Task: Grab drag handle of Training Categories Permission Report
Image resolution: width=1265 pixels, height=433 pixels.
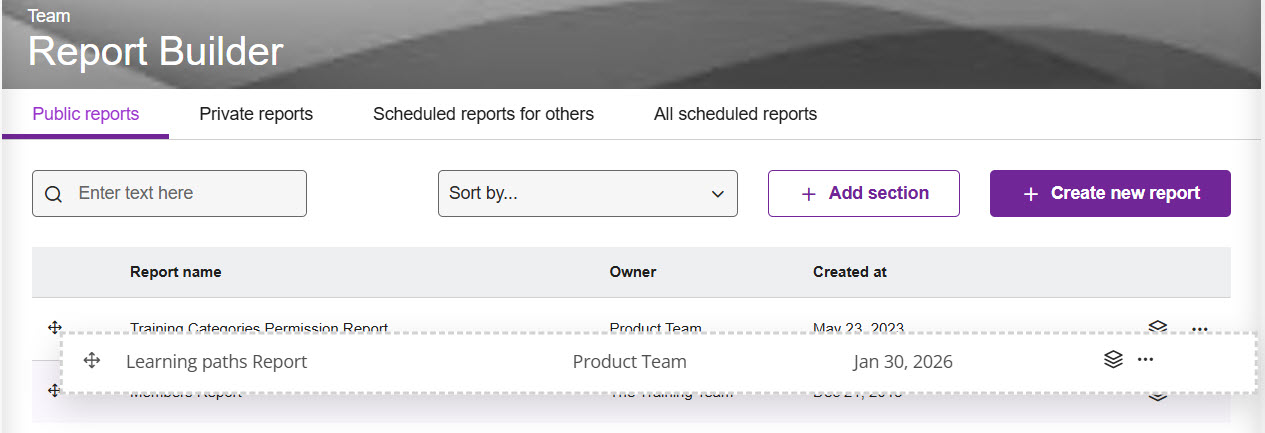Action: click(55, 327)
